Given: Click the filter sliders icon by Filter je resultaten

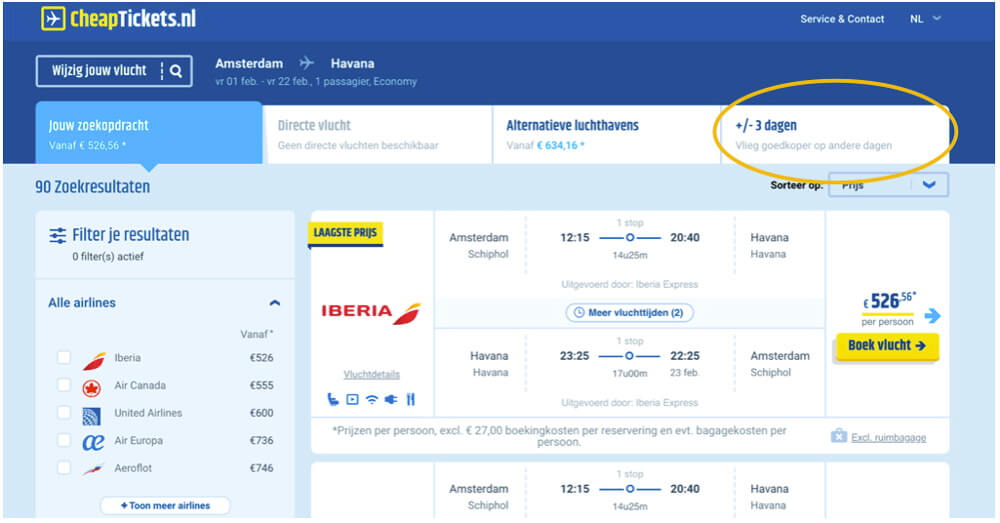Looking at the screenshot, I should click(57, 235).
